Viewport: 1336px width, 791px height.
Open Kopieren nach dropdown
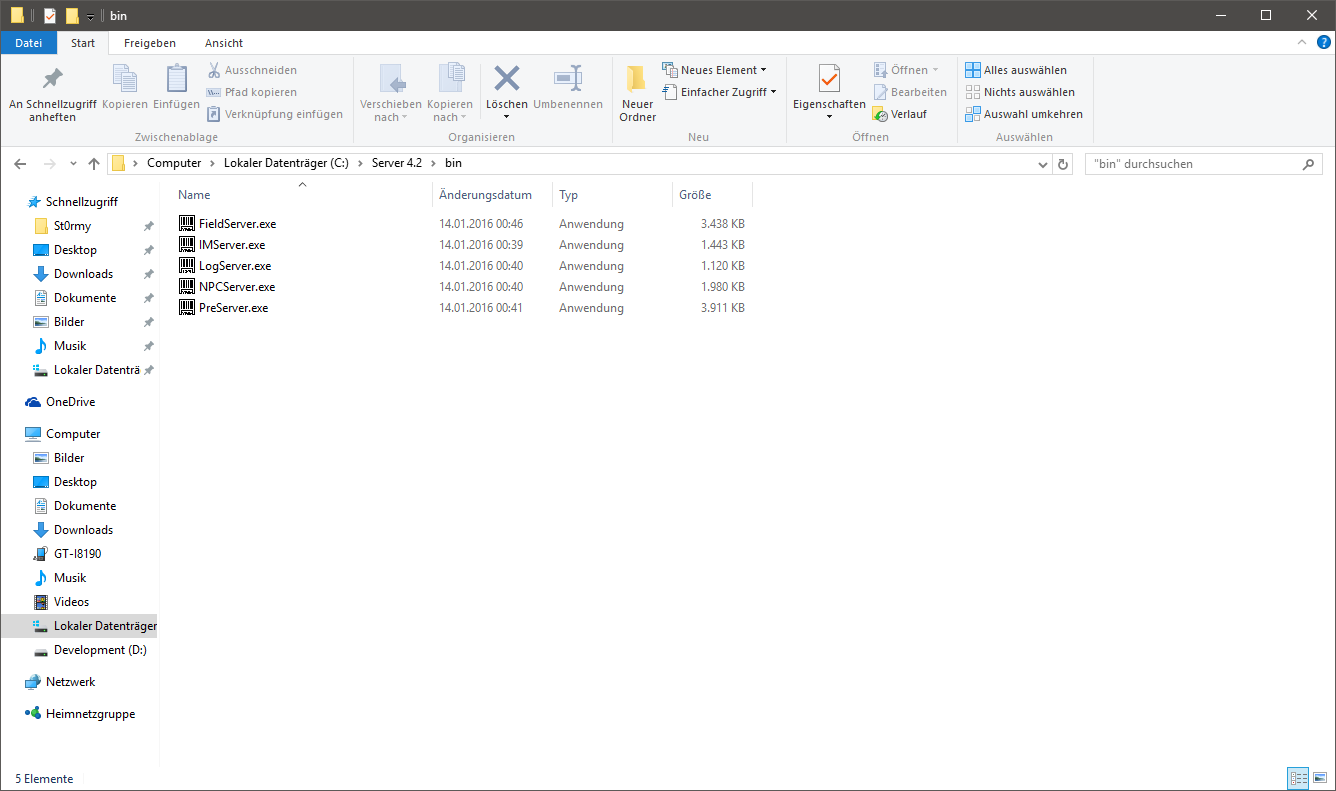click(450, 92)
